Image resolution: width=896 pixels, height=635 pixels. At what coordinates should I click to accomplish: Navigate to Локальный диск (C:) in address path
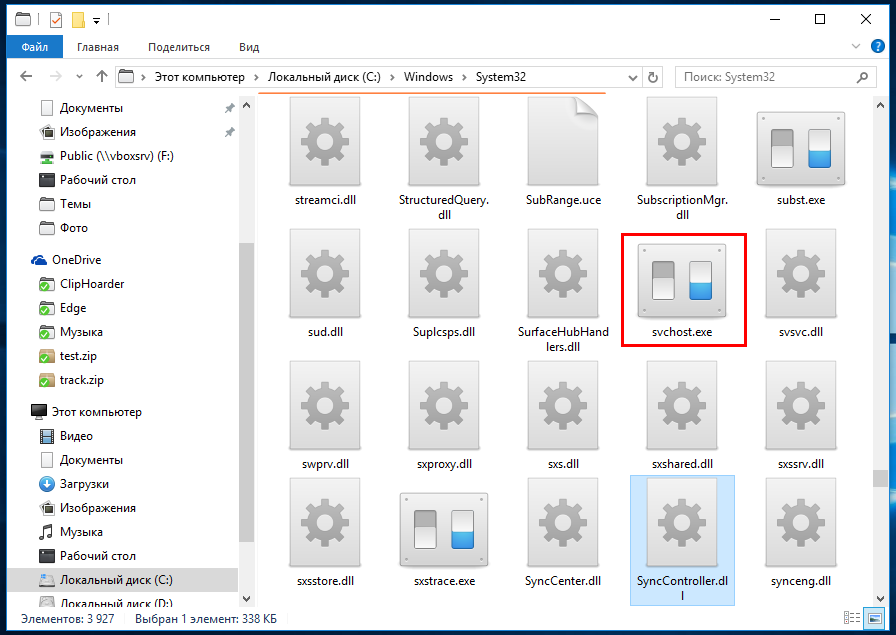pyautogui.click(x=324, y=77)
